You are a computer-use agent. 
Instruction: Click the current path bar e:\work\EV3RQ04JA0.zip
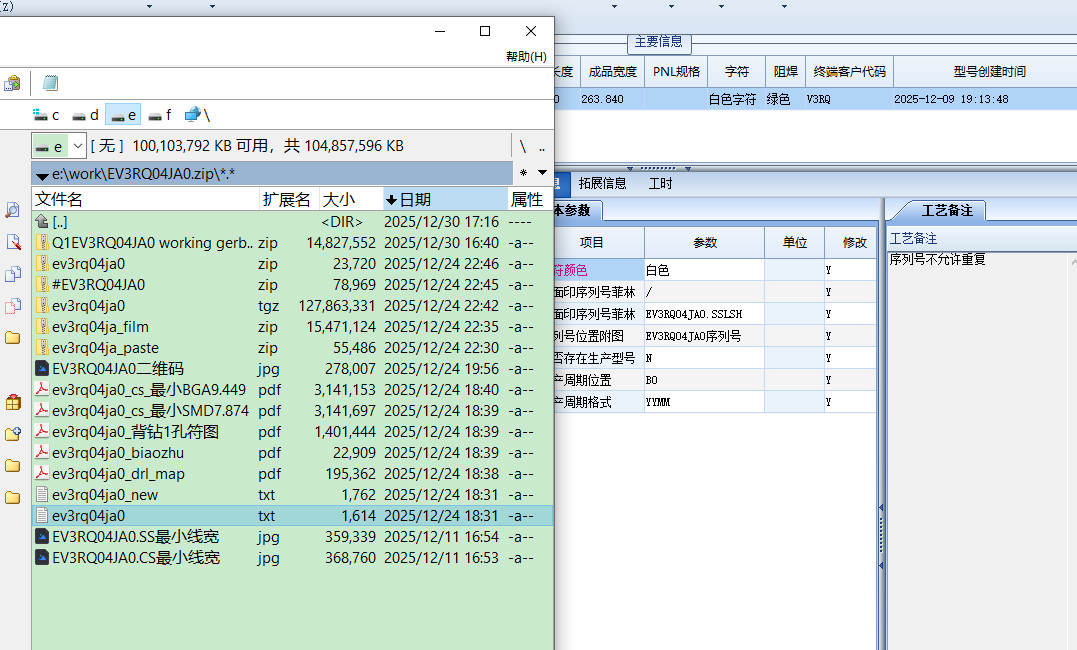[272, 174]
